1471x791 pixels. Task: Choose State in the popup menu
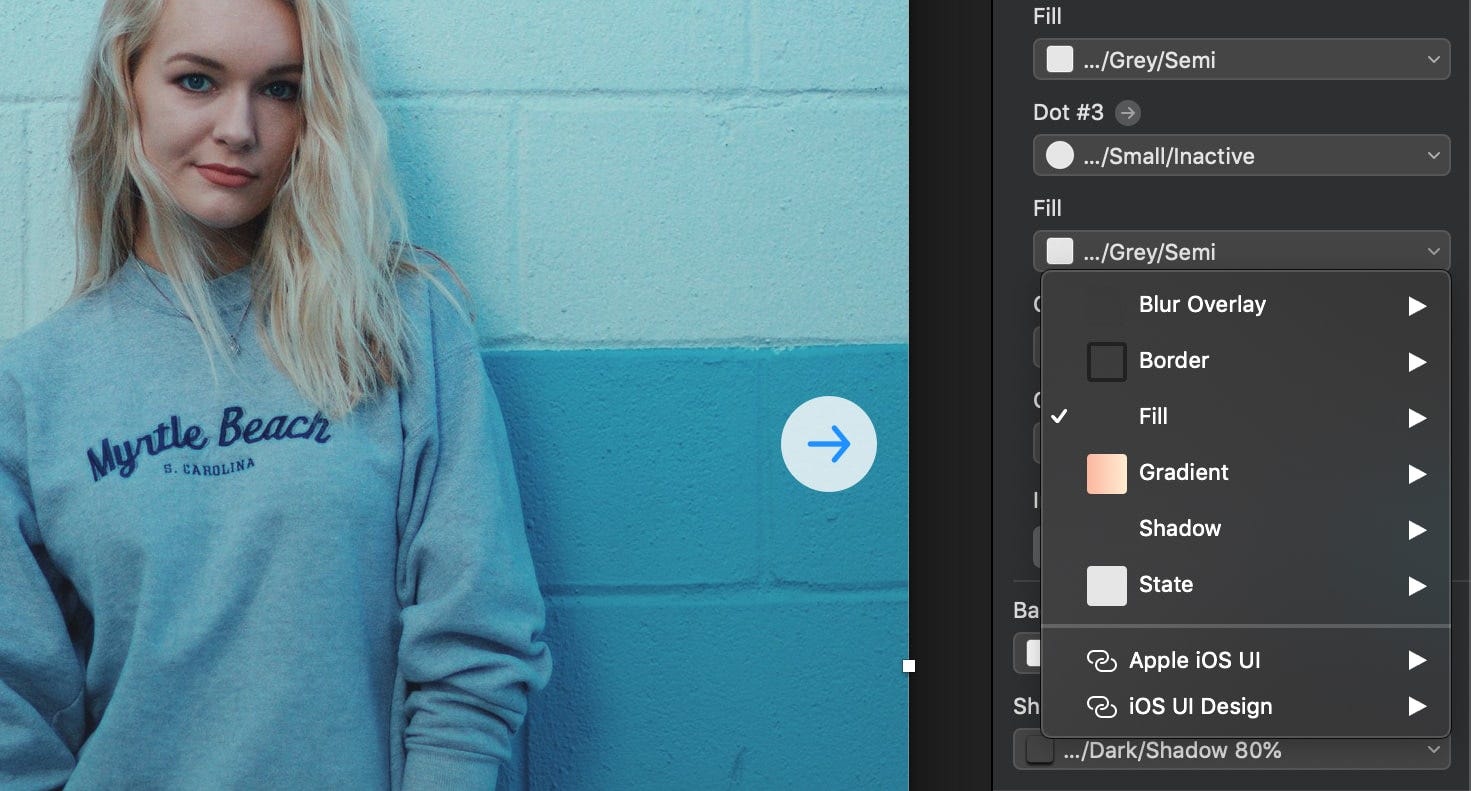pyautogui.click(x=1246, y=584)
